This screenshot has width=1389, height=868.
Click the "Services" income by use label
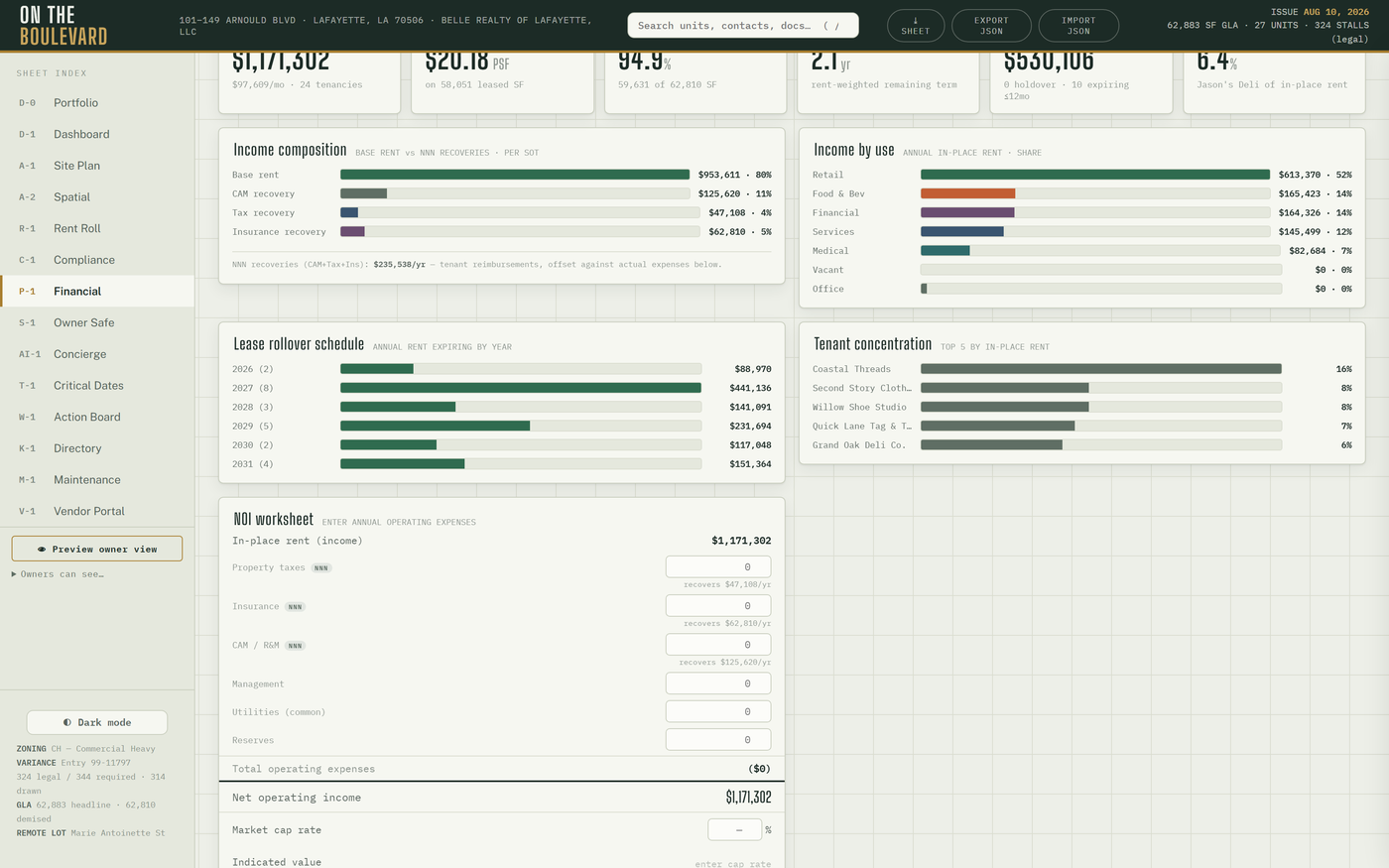point(833,232)
